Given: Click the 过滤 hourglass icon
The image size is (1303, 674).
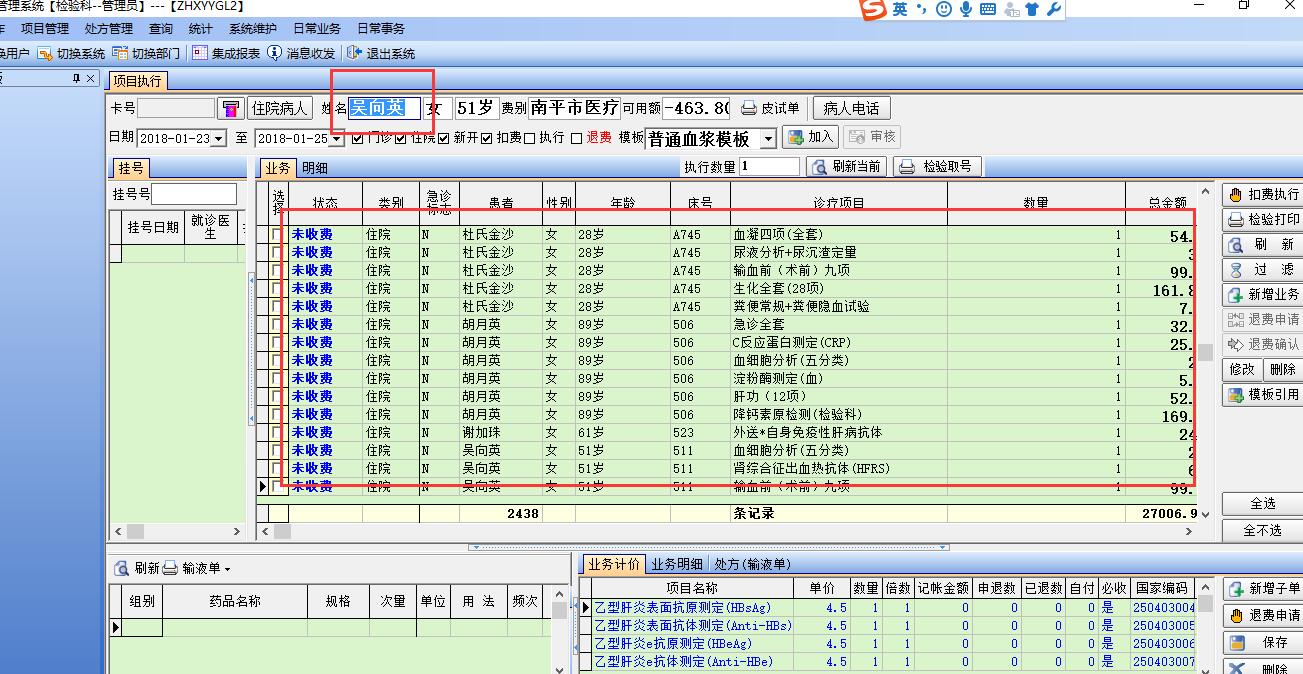Looking at the screenshot, I should pyautogui.click(x=1235, y=270).
